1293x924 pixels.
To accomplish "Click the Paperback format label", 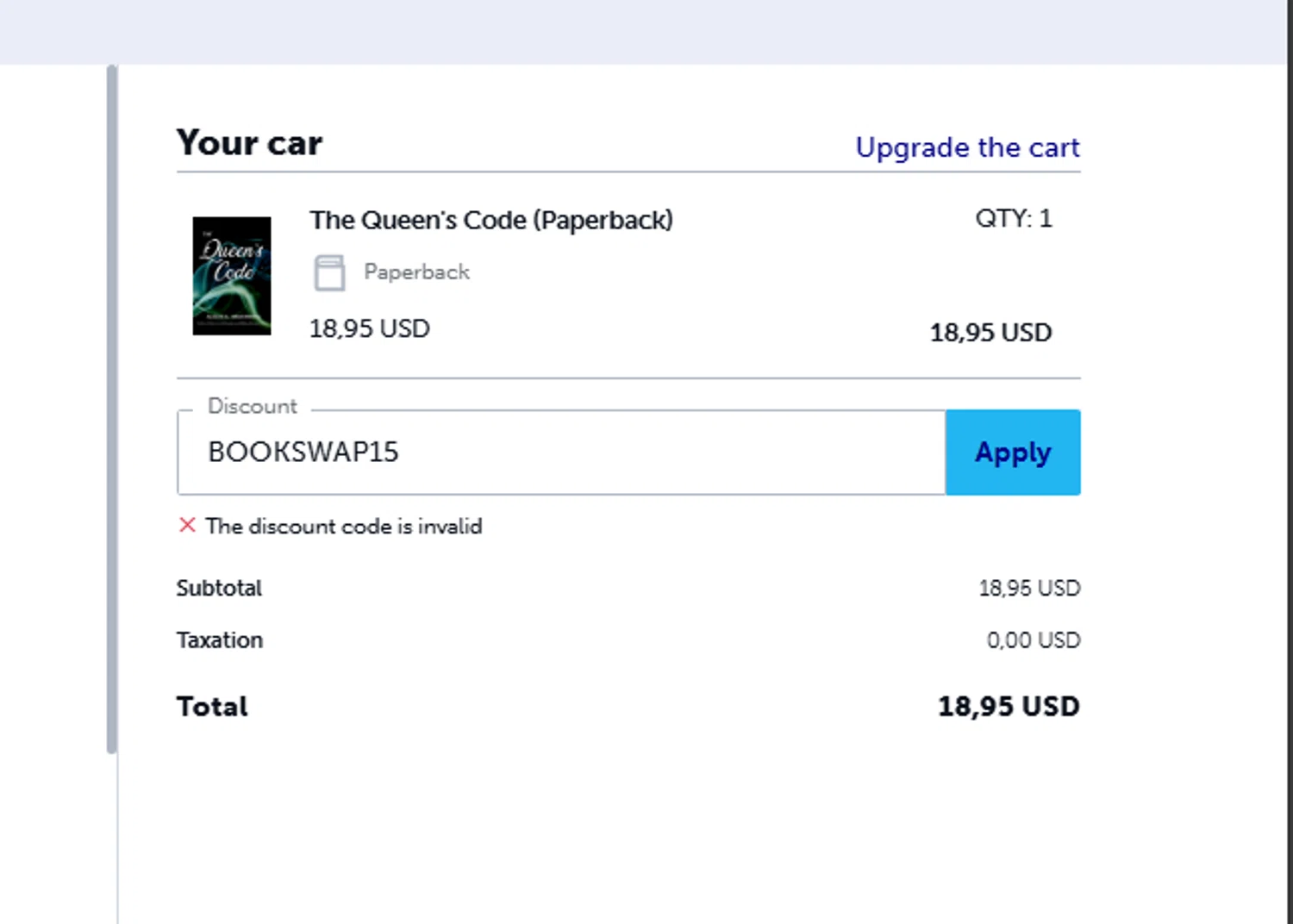I will coord(416,272).
